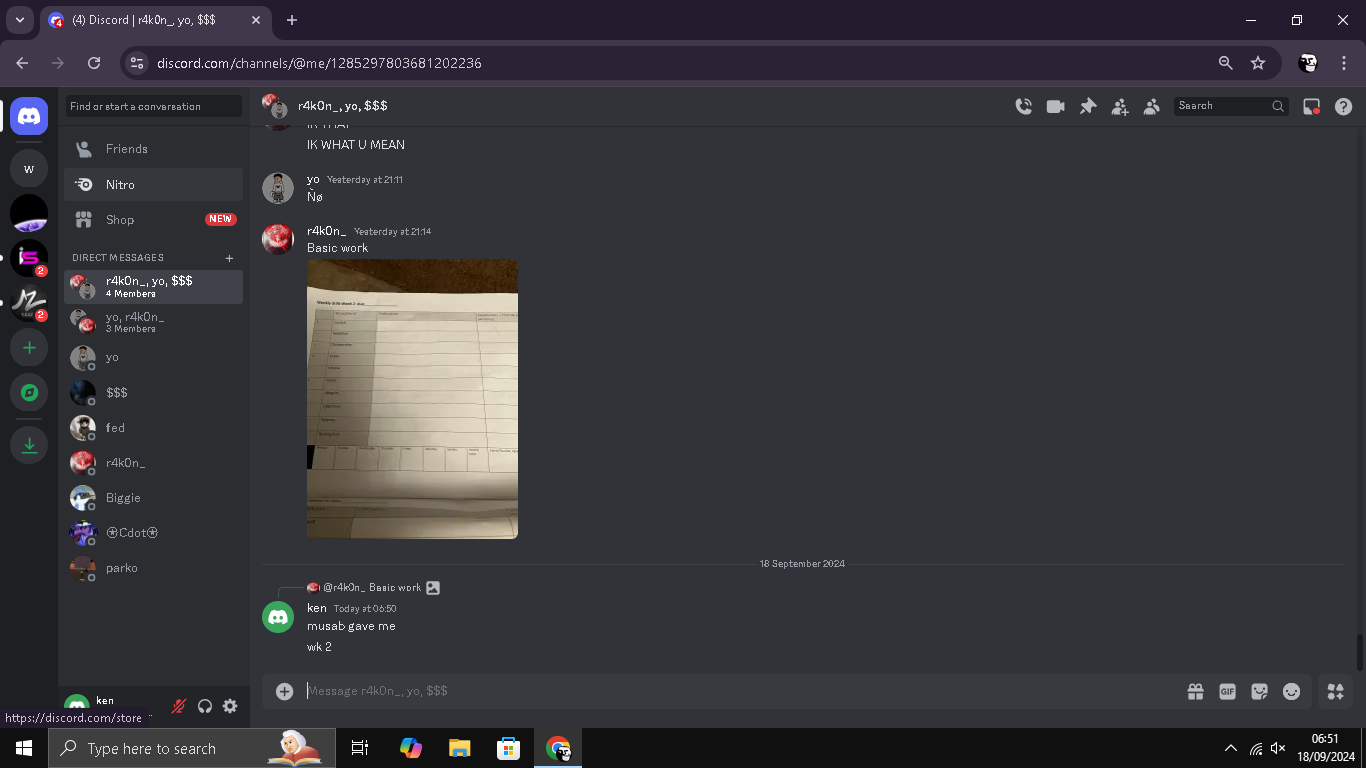The height and width of the screenshot is (768, 1366).
Task: Open Windows Start menu
Action: tap(24, 748)
